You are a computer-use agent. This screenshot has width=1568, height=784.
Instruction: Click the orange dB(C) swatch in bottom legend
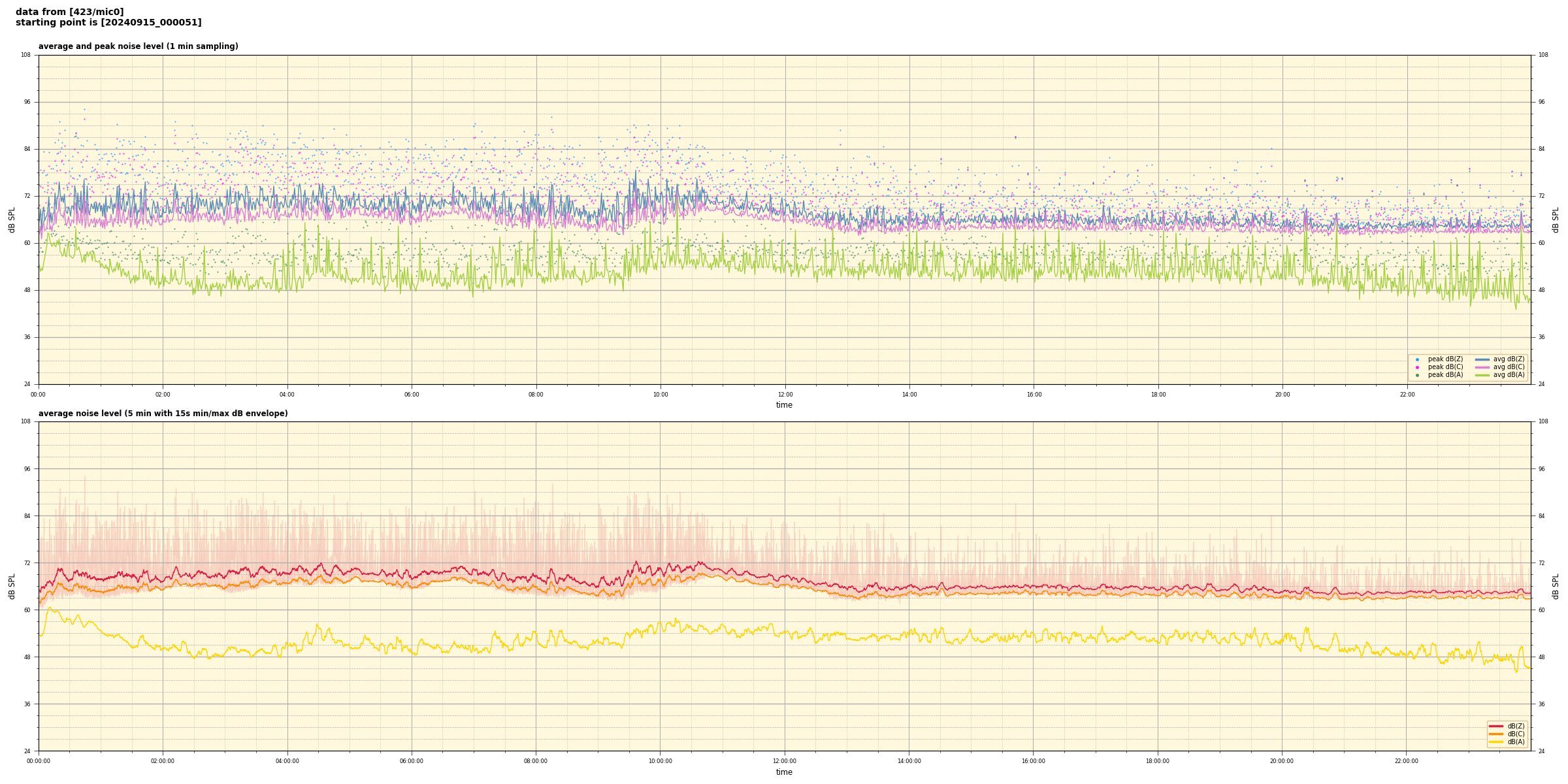(1495, 734)
